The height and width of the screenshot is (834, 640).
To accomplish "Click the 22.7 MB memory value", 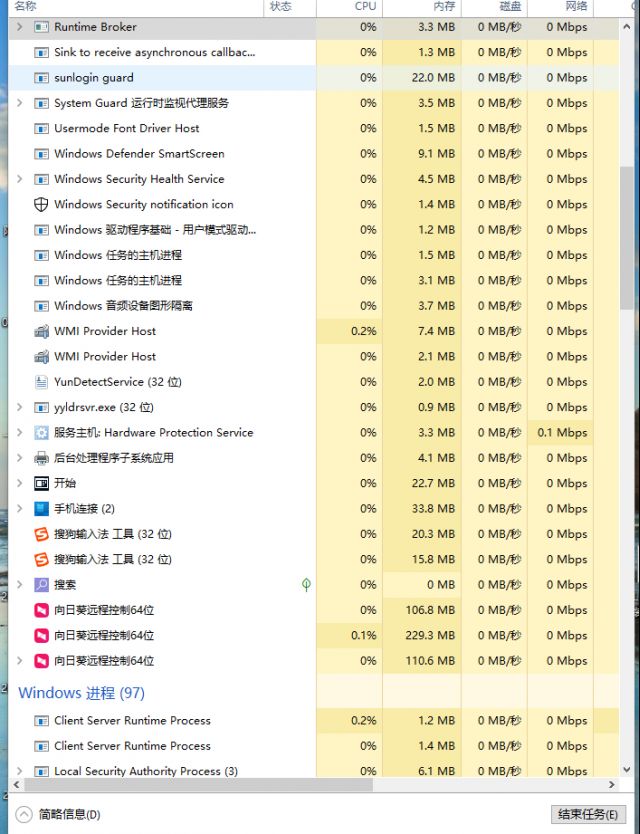I will click(x=434, y=483).
